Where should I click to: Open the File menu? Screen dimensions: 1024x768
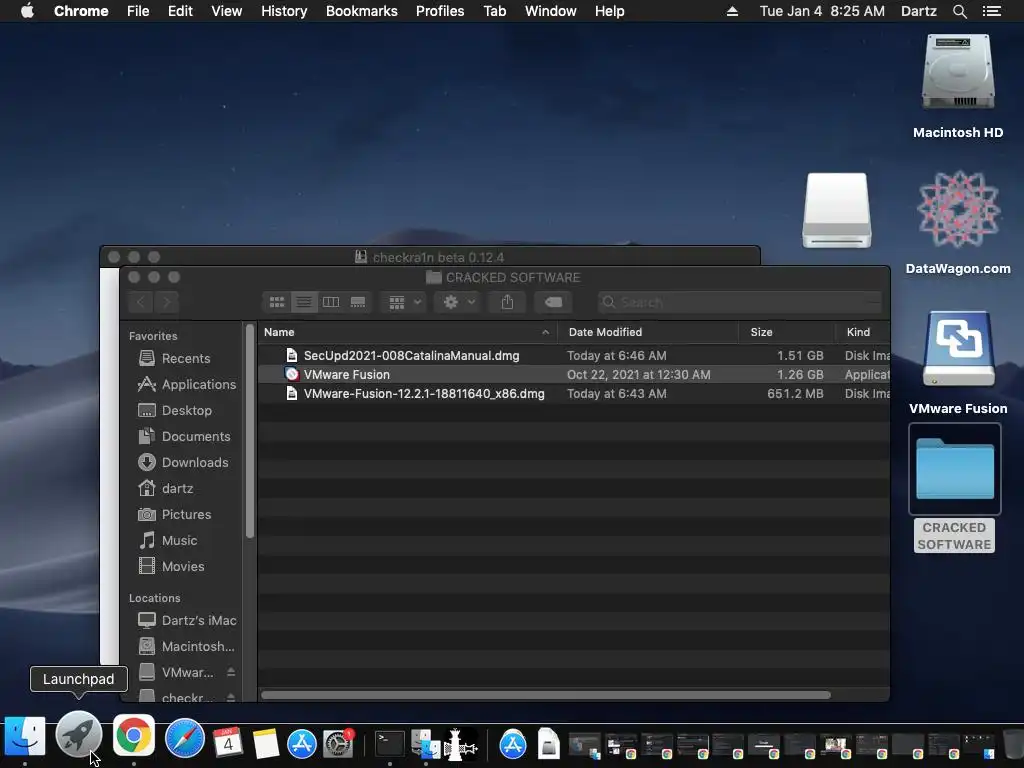tap(138, 11)
